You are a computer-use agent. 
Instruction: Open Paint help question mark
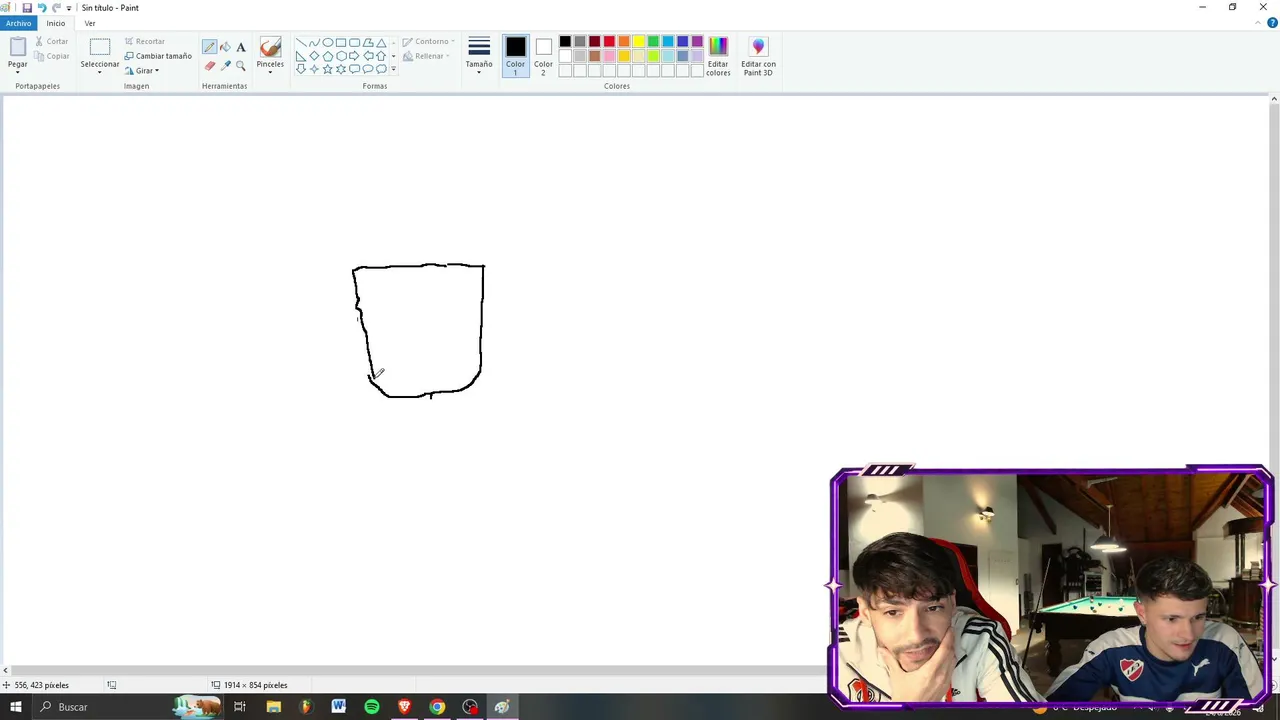click(x=1273, y=23)
